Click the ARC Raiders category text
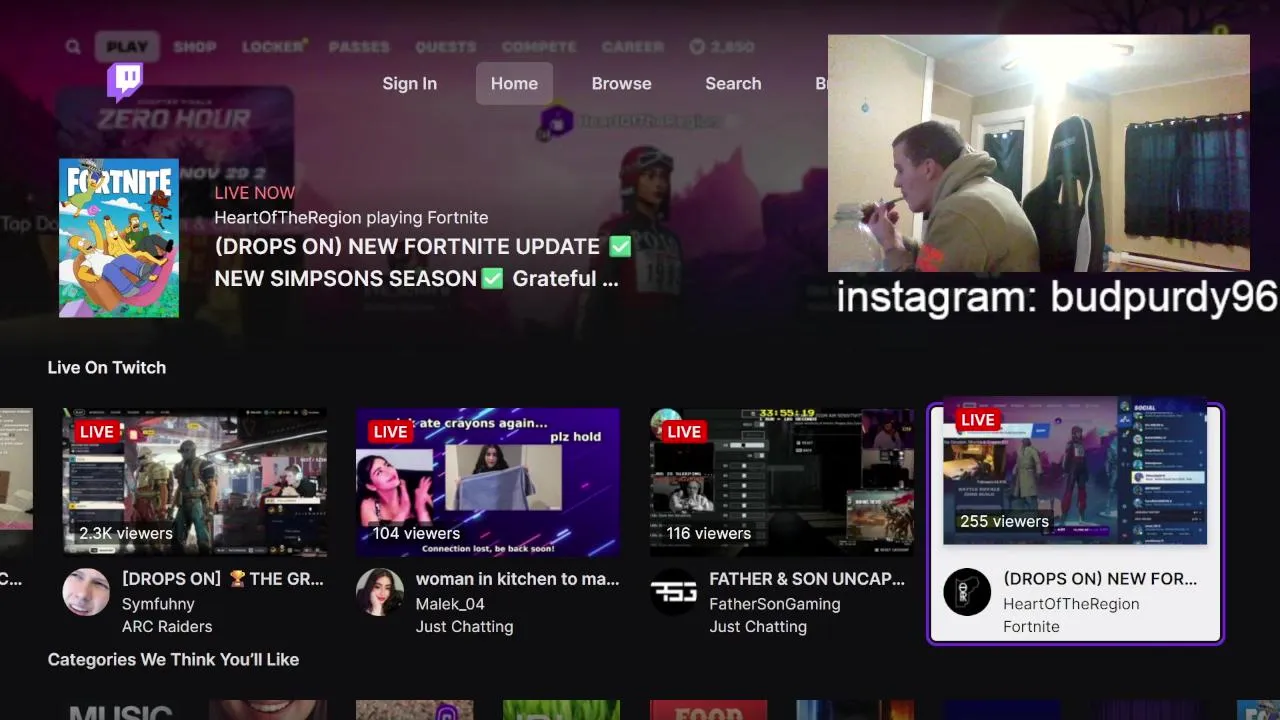Image resolution: width=1280 pixels, height=720 pixels. pyautogui.click(x=167, y=627)
